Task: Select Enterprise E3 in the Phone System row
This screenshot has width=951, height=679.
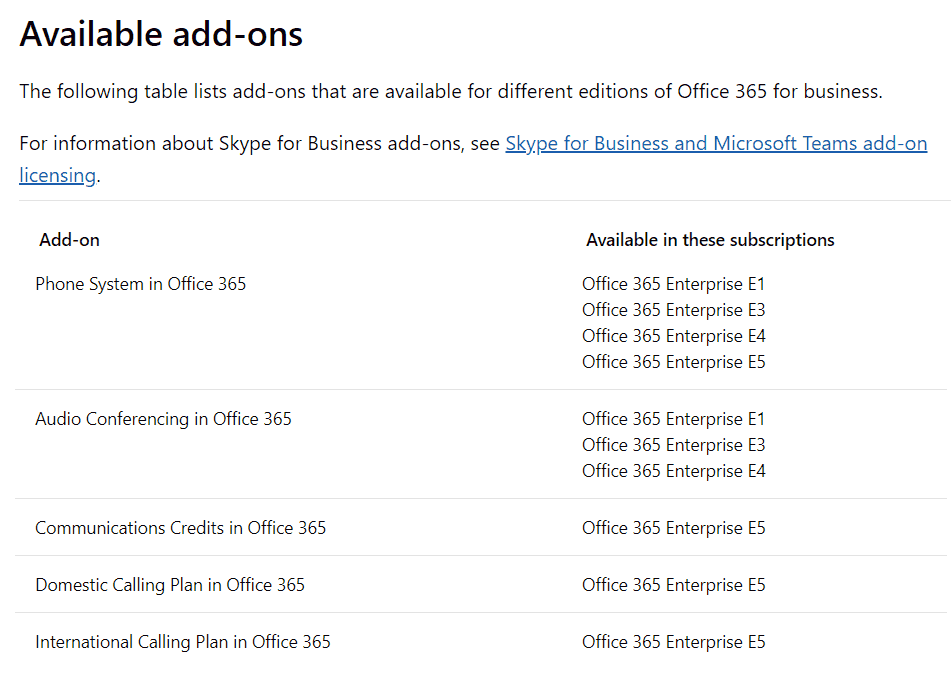Action: tap(673, 310)
